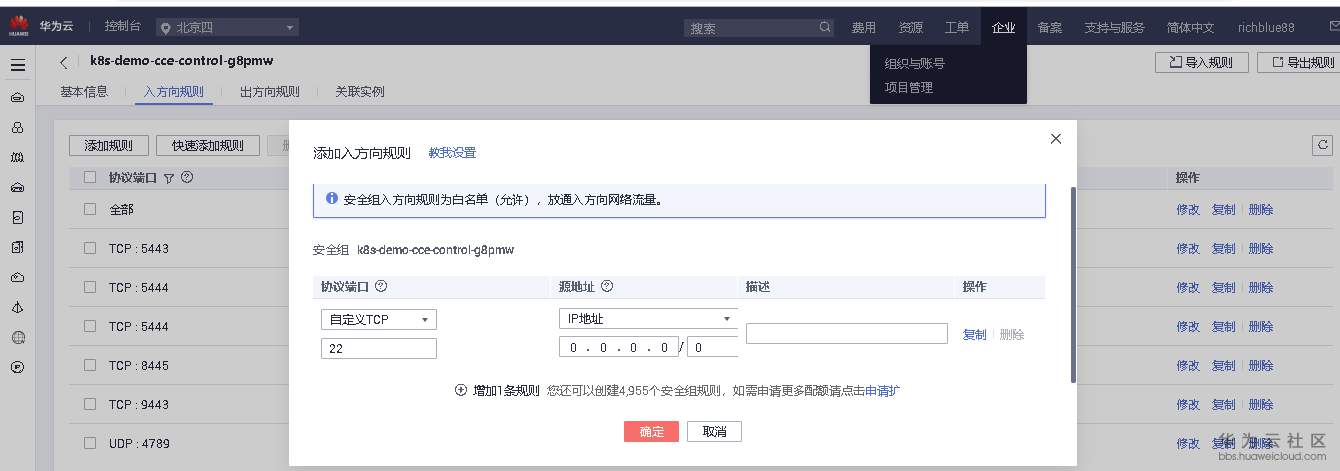Image resolution: width=1340 pixels, height=471 pixels.
Task: Click the 添加规则 button
Action: pyautogui.click(x=109, y=146)
